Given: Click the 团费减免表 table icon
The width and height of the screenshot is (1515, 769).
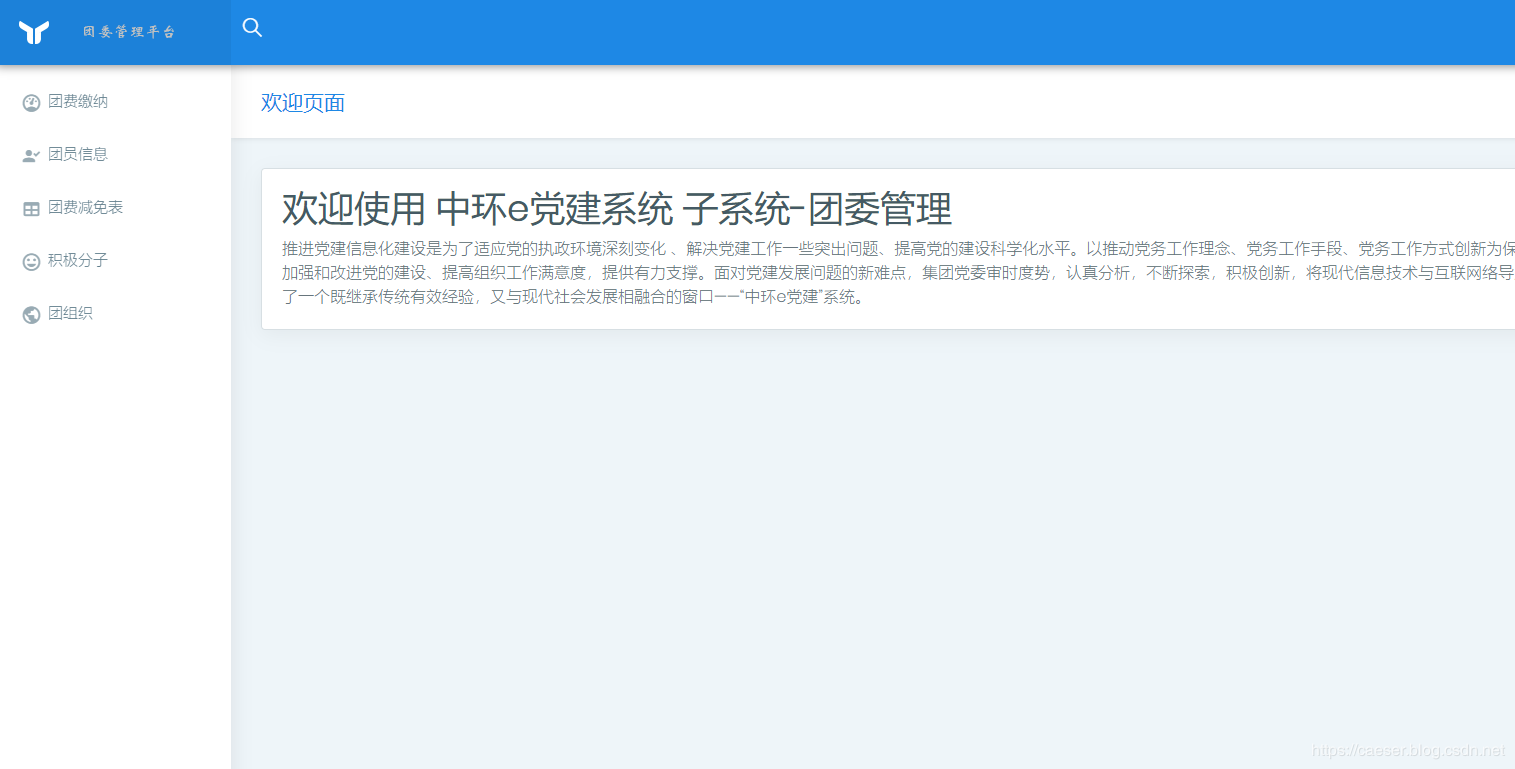Looking at the screenshot, I should (31, 208).
